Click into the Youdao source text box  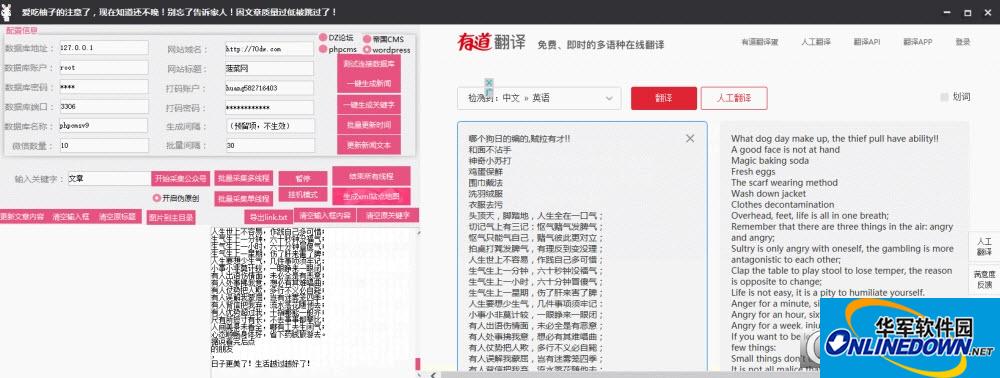point(582,247)
